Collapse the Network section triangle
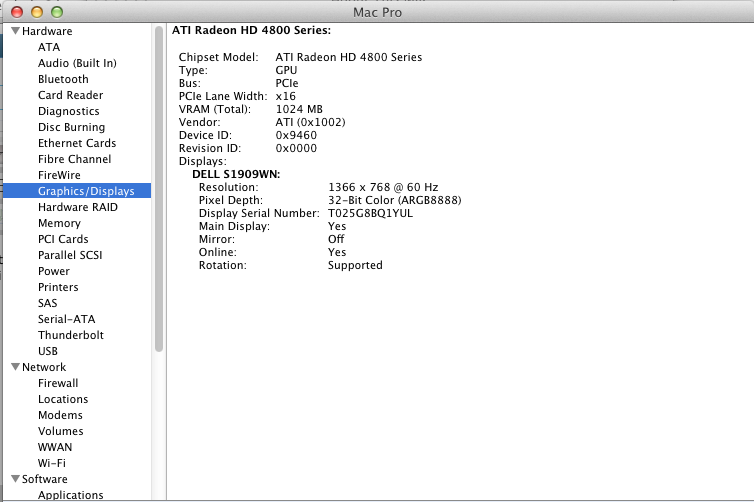The image size is (754, 502). click(15, 367)
